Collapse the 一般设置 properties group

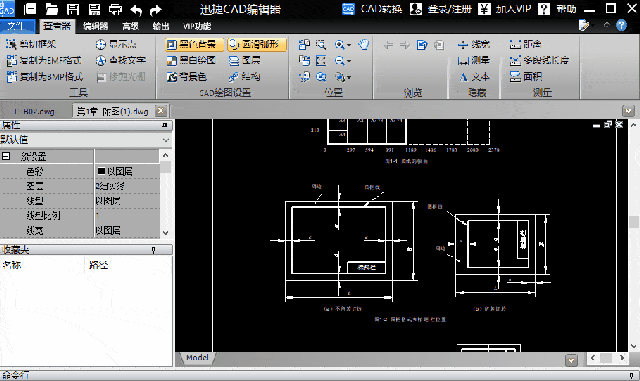(6, 156)
